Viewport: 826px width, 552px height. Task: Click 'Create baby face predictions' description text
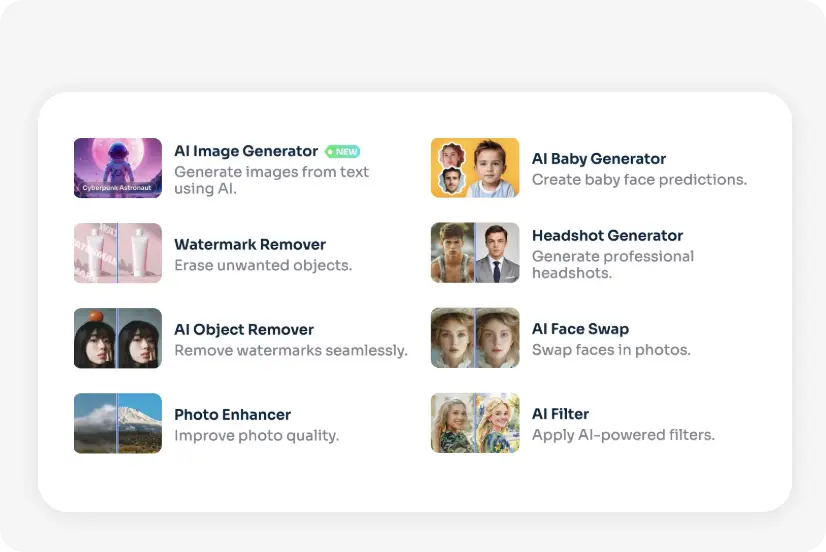[x=639, y=180]
